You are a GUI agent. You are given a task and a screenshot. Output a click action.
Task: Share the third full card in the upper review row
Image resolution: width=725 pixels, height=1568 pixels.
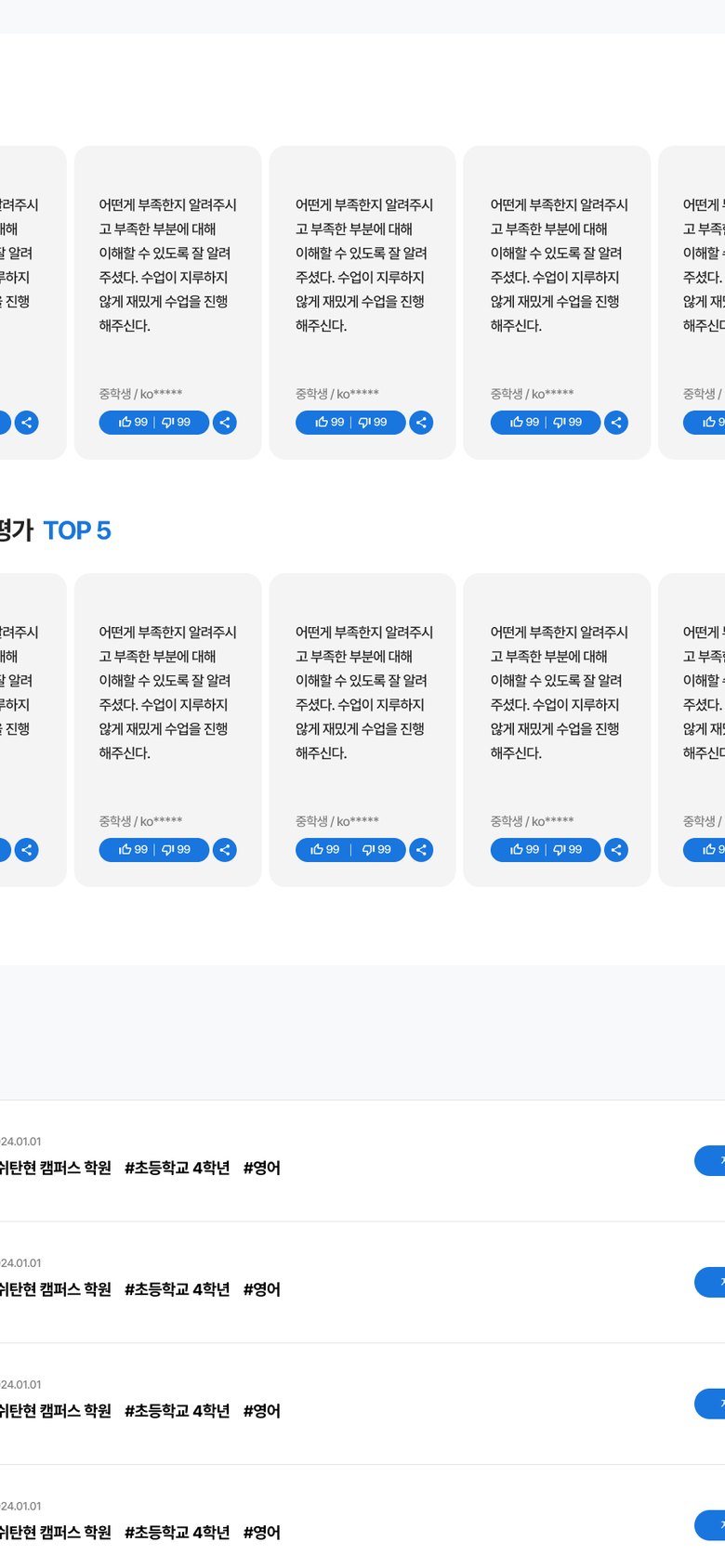[x=616, y=423]
